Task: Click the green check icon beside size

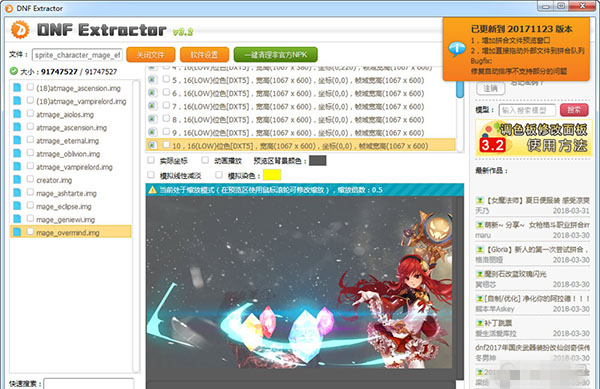Action: pyautogui.click(x=14, y=71)
